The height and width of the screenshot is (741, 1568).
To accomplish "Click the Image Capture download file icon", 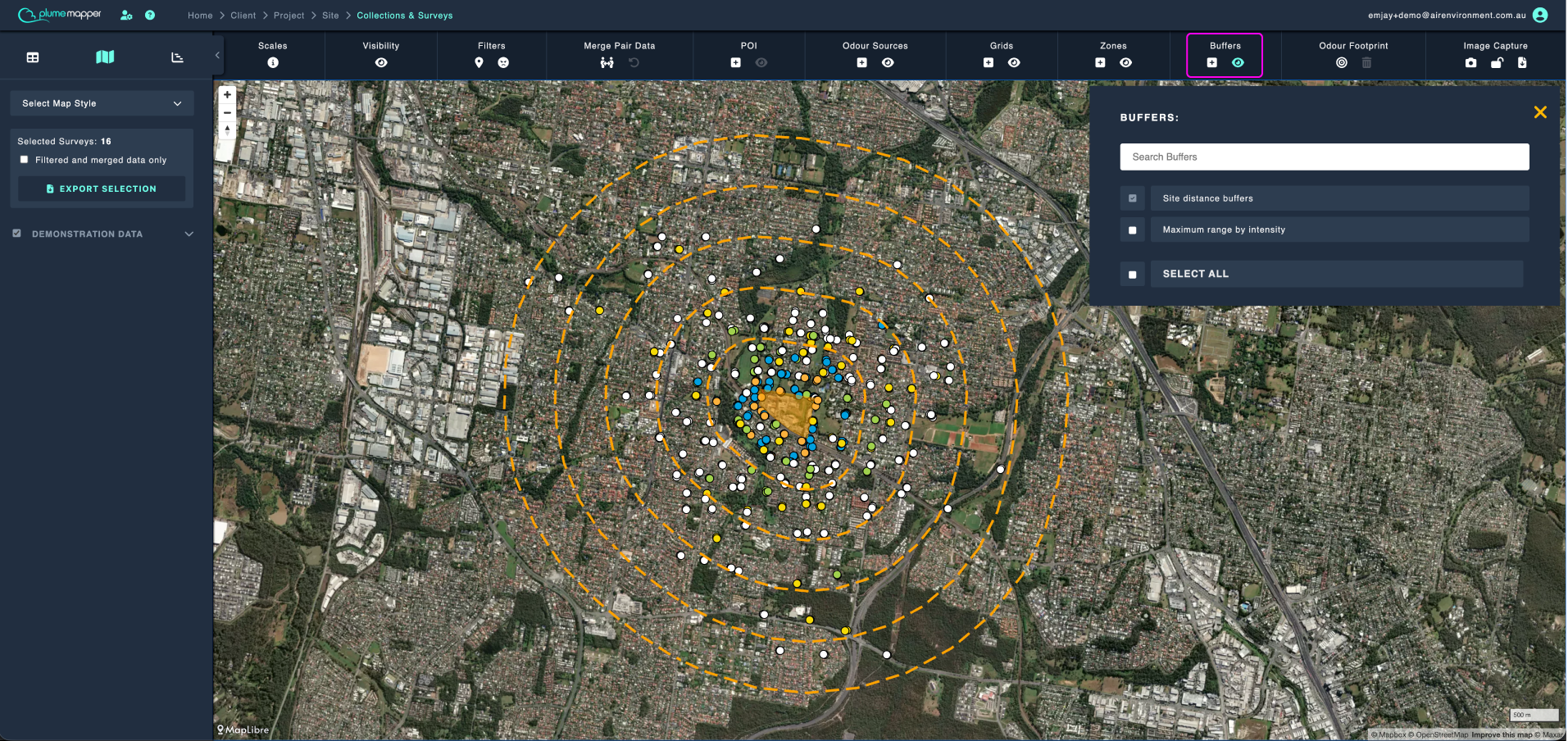I will pos(1522,62).
